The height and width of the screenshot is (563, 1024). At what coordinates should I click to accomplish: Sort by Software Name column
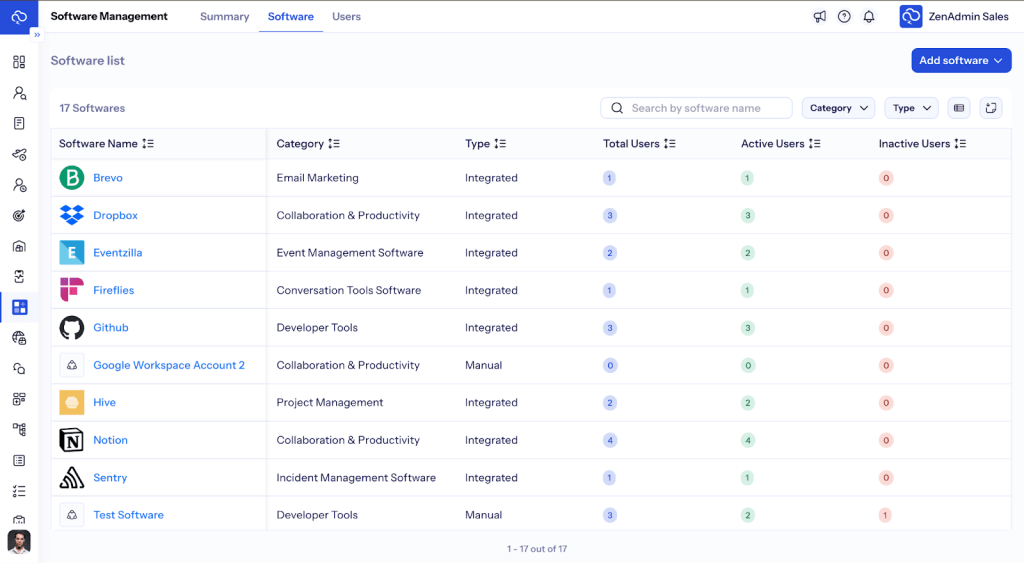tap(148, 144)
